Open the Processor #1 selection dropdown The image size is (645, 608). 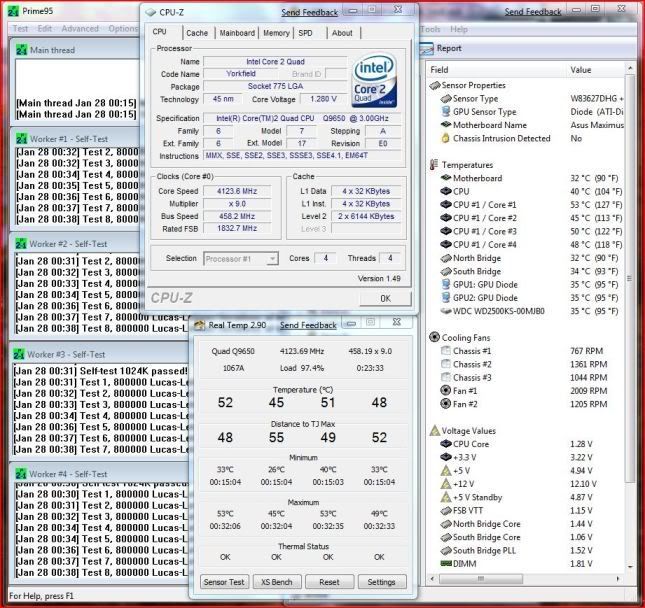tap(241, 259)
